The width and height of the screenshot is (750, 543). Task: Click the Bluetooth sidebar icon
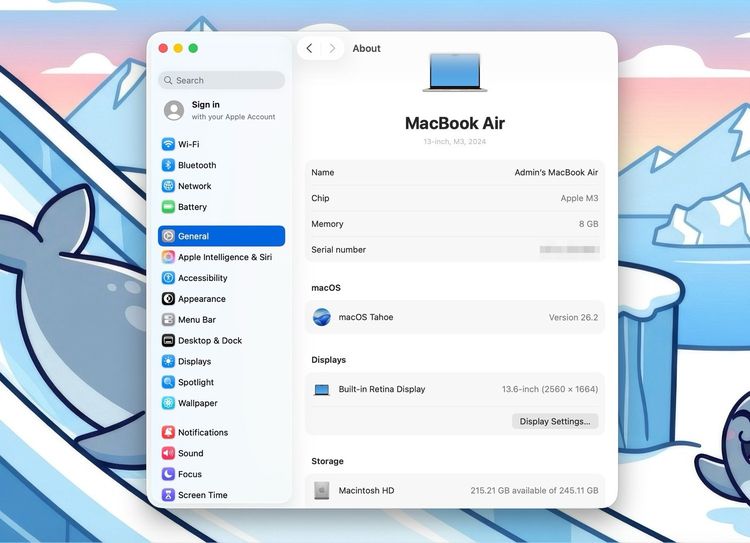(168, 165)
